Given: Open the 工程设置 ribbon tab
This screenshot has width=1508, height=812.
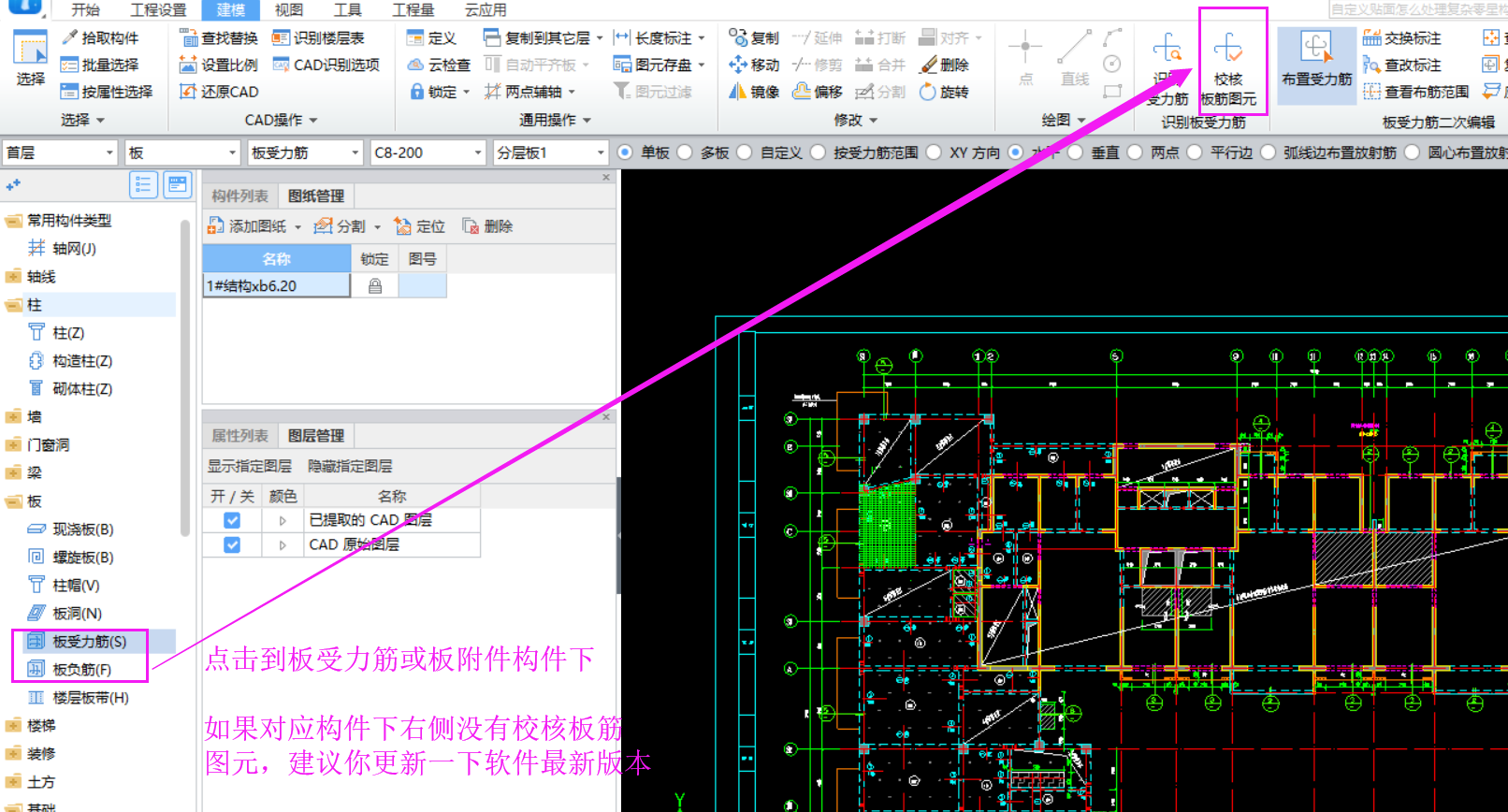Looking at the screenshot, I should coord(158,9).
